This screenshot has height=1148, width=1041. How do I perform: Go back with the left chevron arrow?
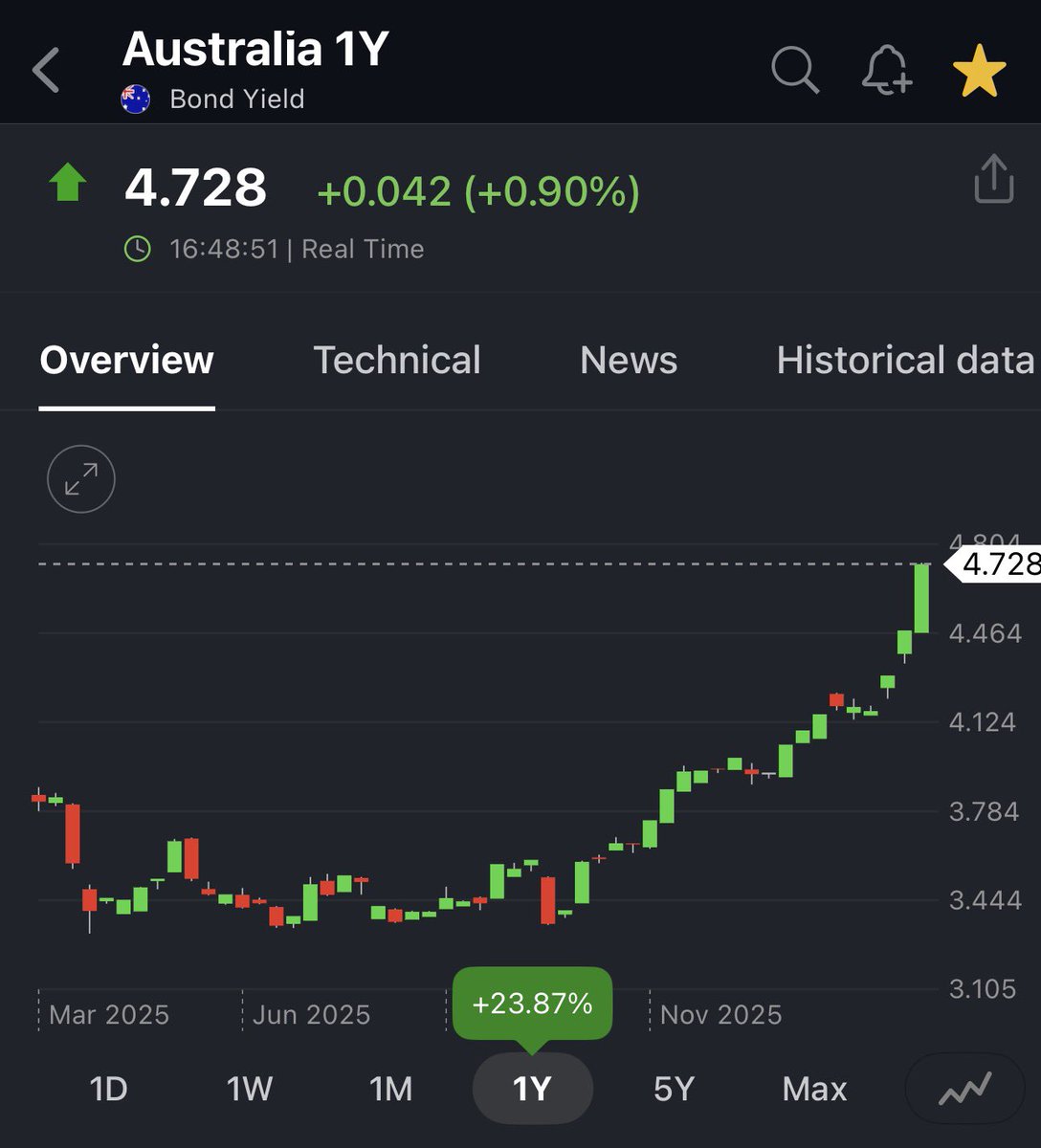pos(46,71)
